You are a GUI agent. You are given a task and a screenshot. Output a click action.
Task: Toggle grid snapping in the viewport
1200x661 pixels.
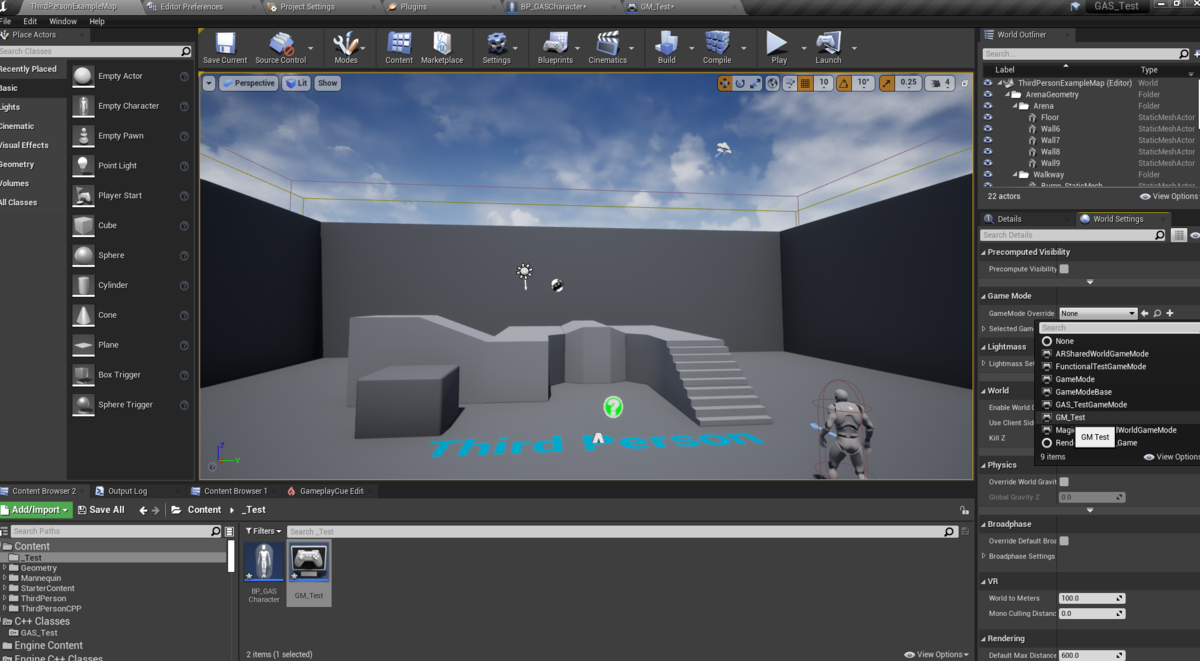coord(805,83)
